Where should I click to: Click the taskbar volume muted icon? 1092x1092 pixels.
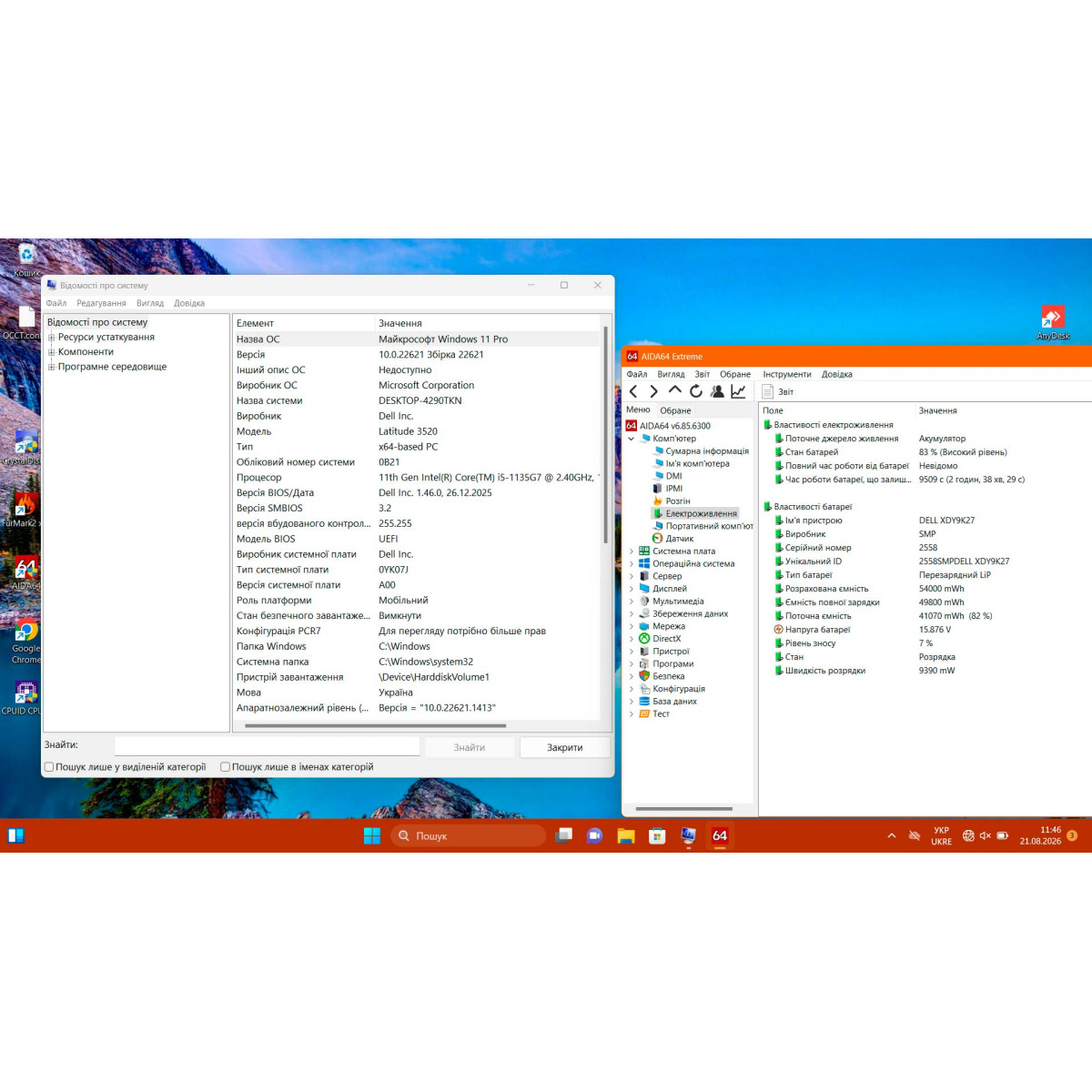[986, 835]
